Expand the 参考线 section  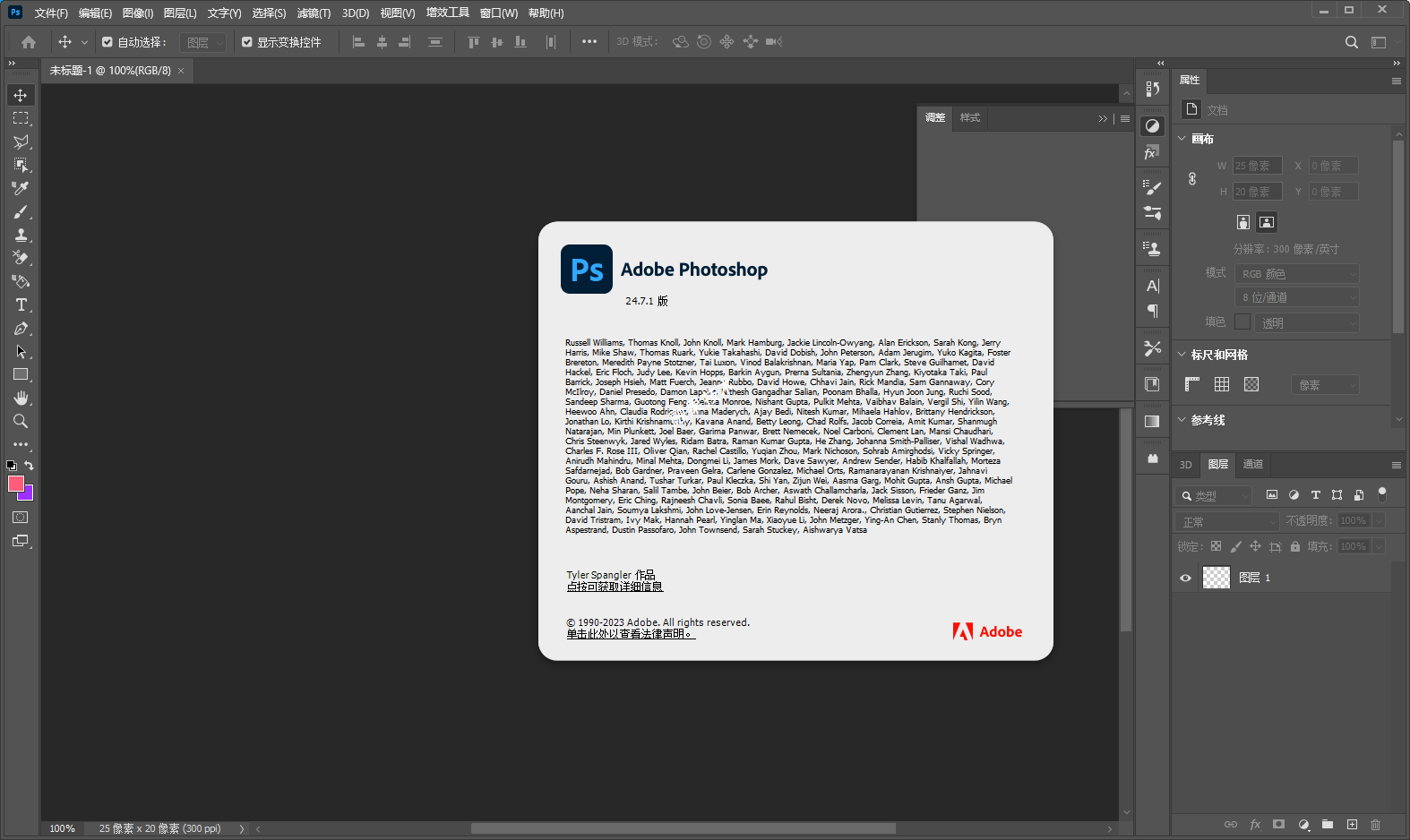(x=1182, y=420)
